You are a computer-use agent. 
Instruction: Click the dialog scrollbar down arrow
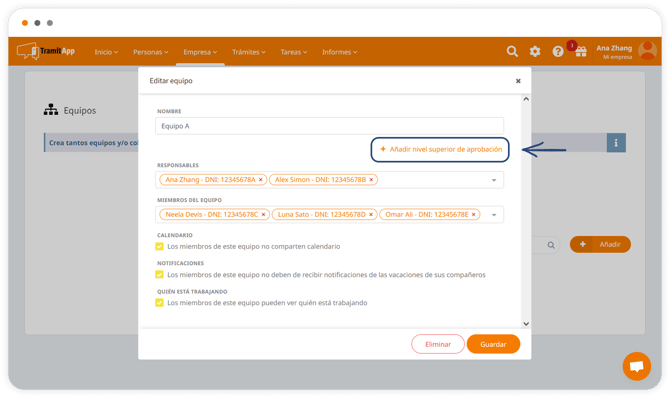pos(526,324)
